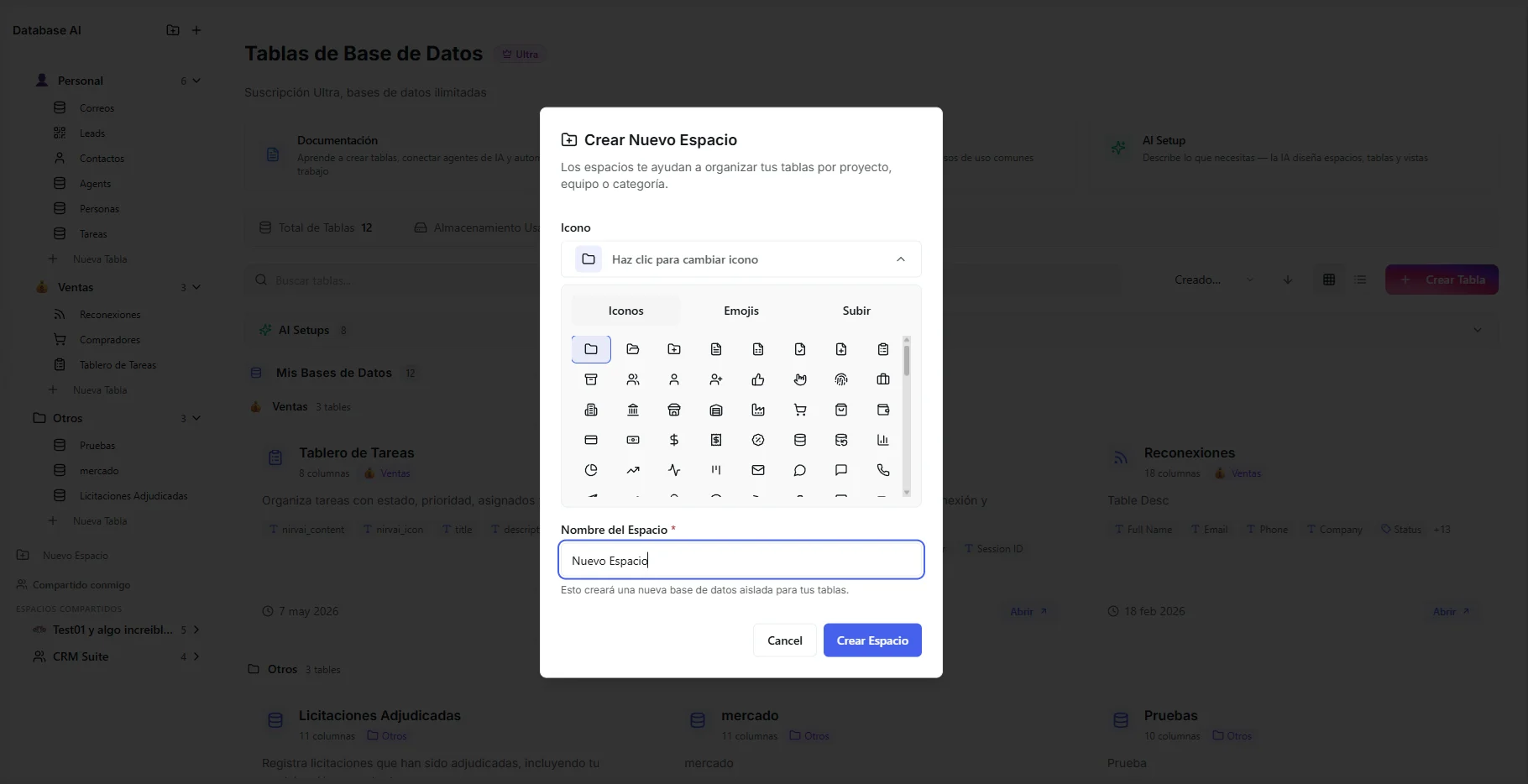Image resolution: width=1528 pixels, height=784 pixels.
Task: Switch to grid view layout
Action: [x=1329, y=280]
